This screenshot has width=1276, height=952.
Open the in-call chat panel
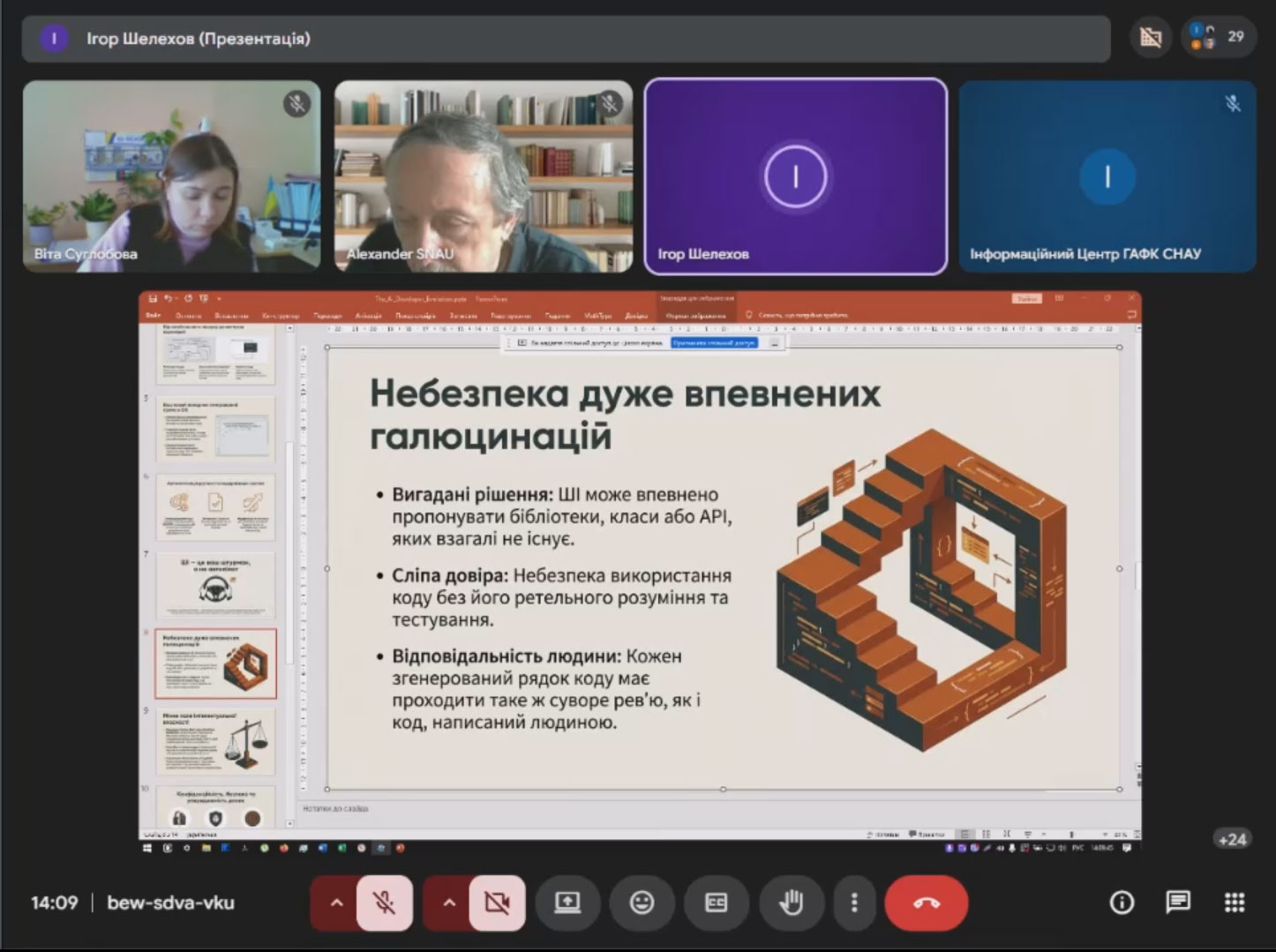(x=1176, y=903)
